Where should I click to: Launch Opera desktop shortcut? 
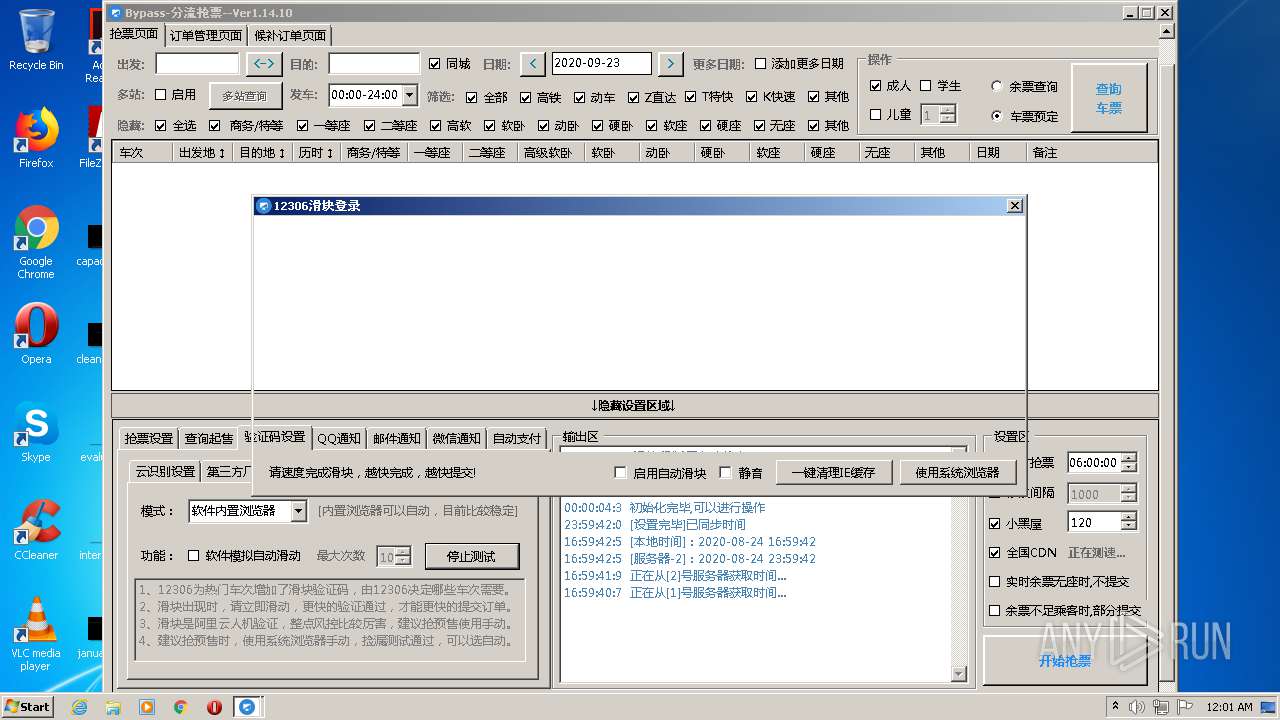click(x=36, y=334)
